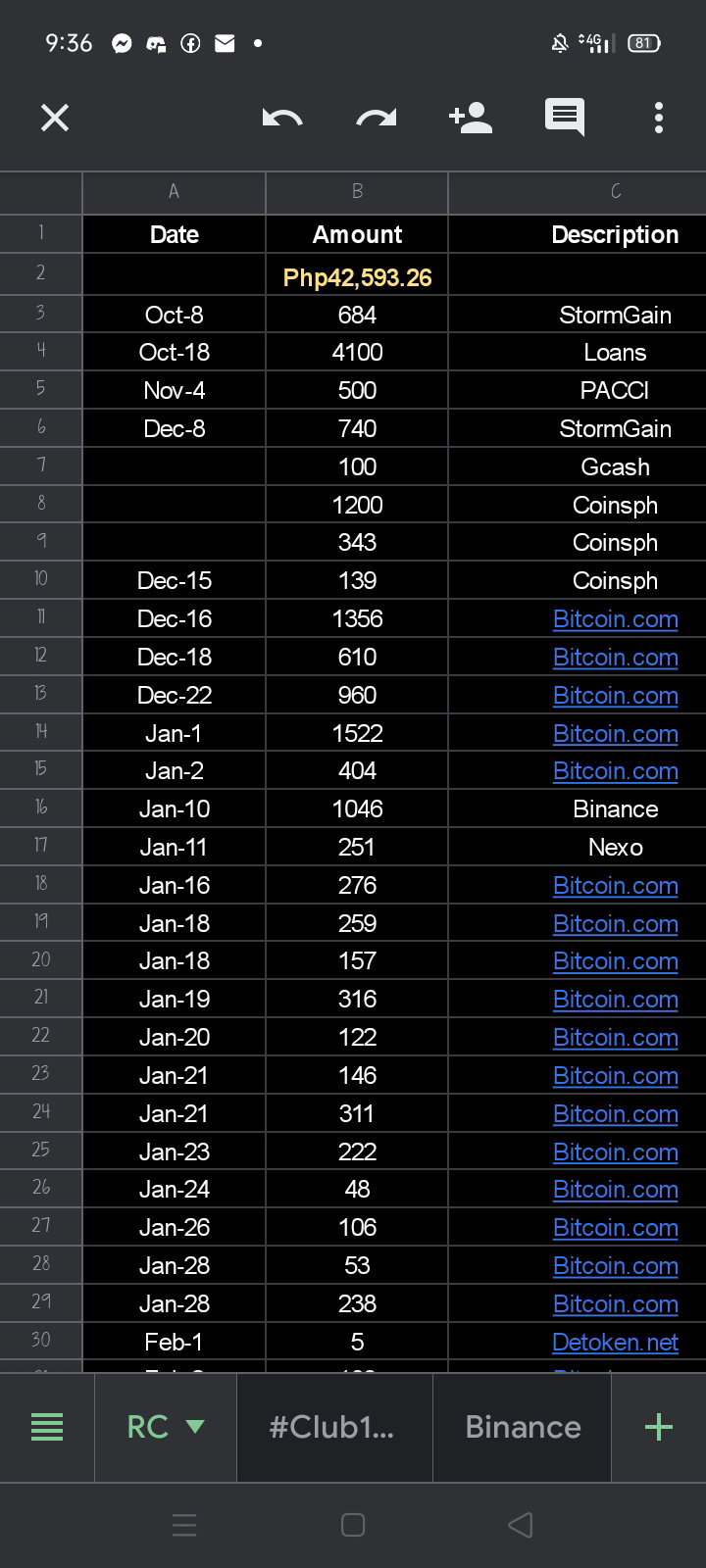Close editing with the X icon
Screen dimensions: 706x1568
pos(55,118)
